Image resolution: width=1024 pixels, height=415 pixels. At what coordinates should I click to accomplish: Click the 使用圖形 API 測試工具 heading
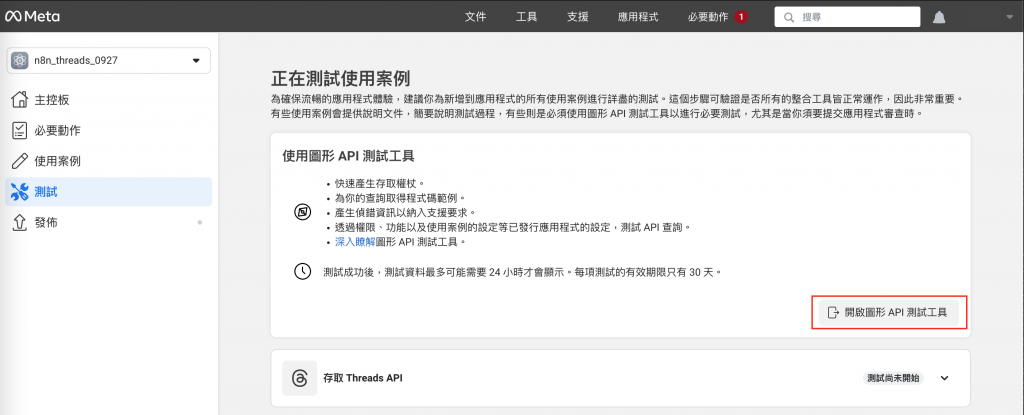tap(348, 156)
